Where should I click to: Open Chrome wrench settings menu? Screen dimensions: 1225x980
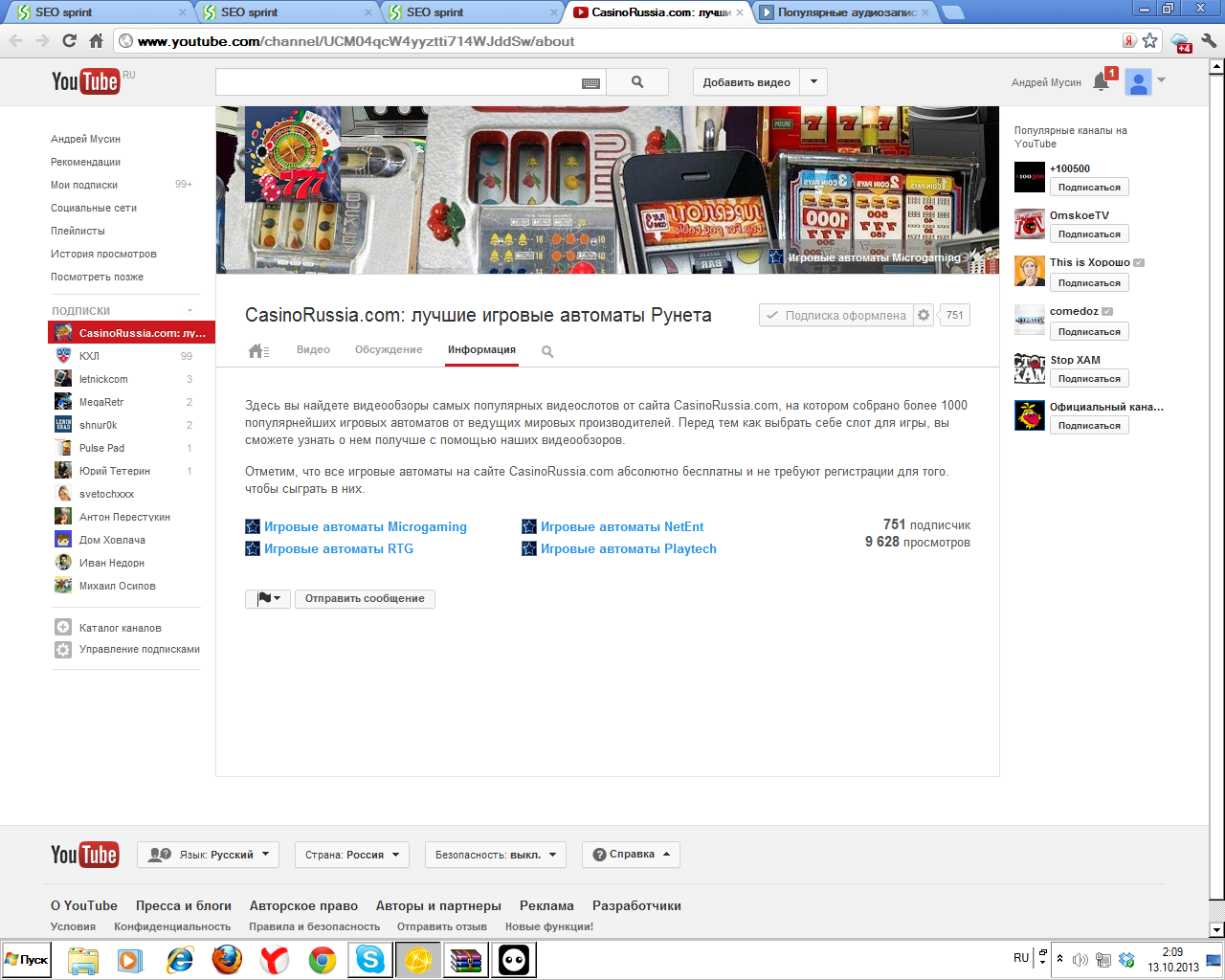[x=1209, y=40]
